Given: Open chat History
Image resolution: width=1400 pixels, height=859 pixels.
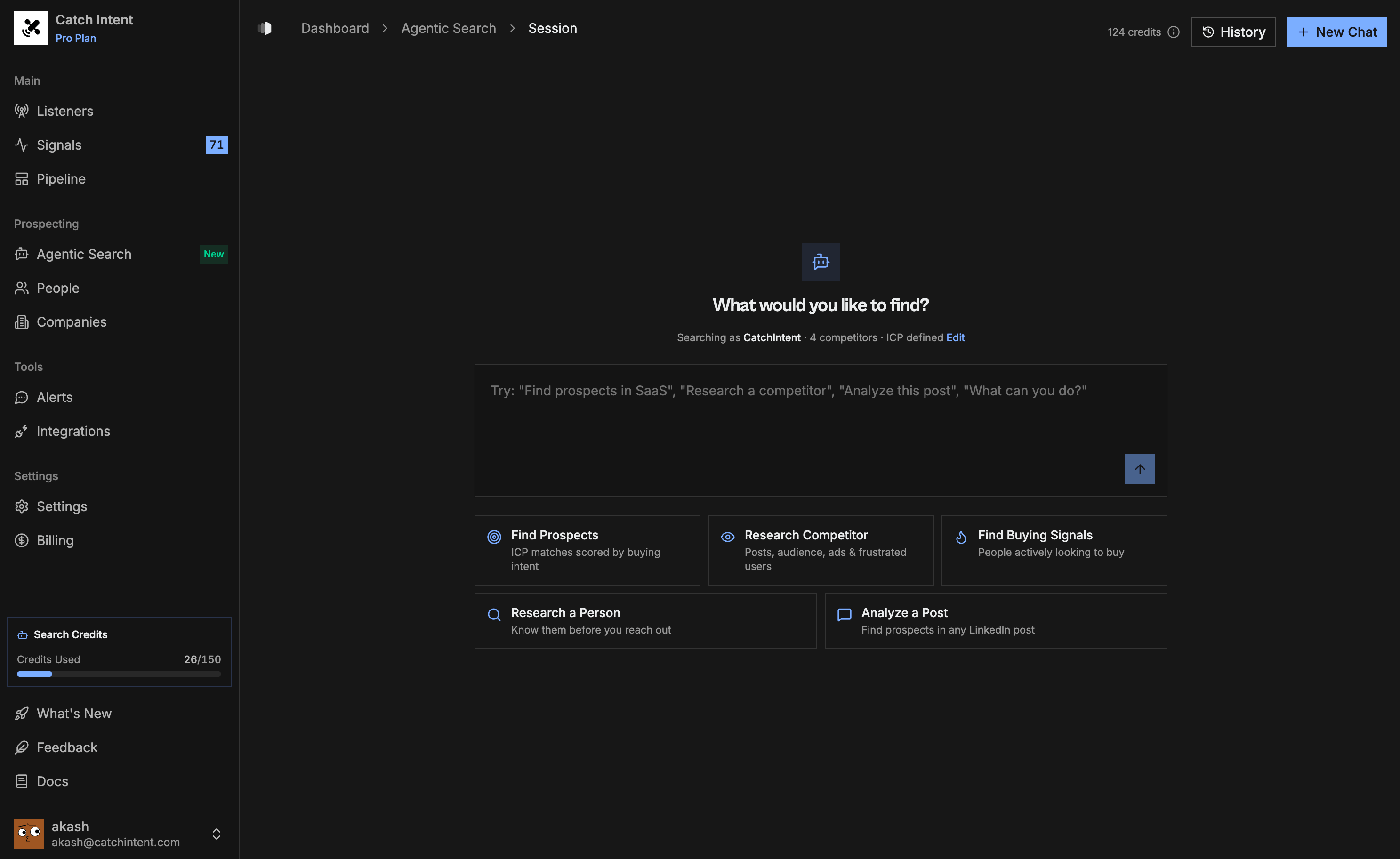Looking at the screenshot, I should [1233, 32].
